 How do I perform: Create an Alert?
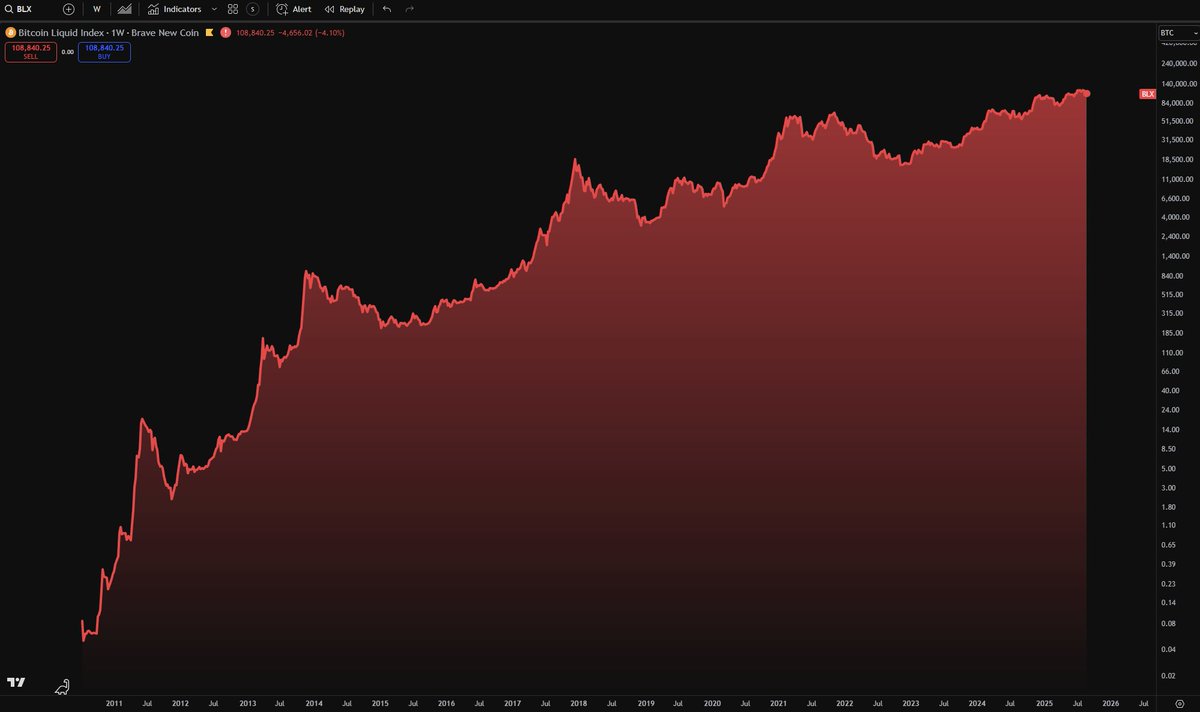294,9
